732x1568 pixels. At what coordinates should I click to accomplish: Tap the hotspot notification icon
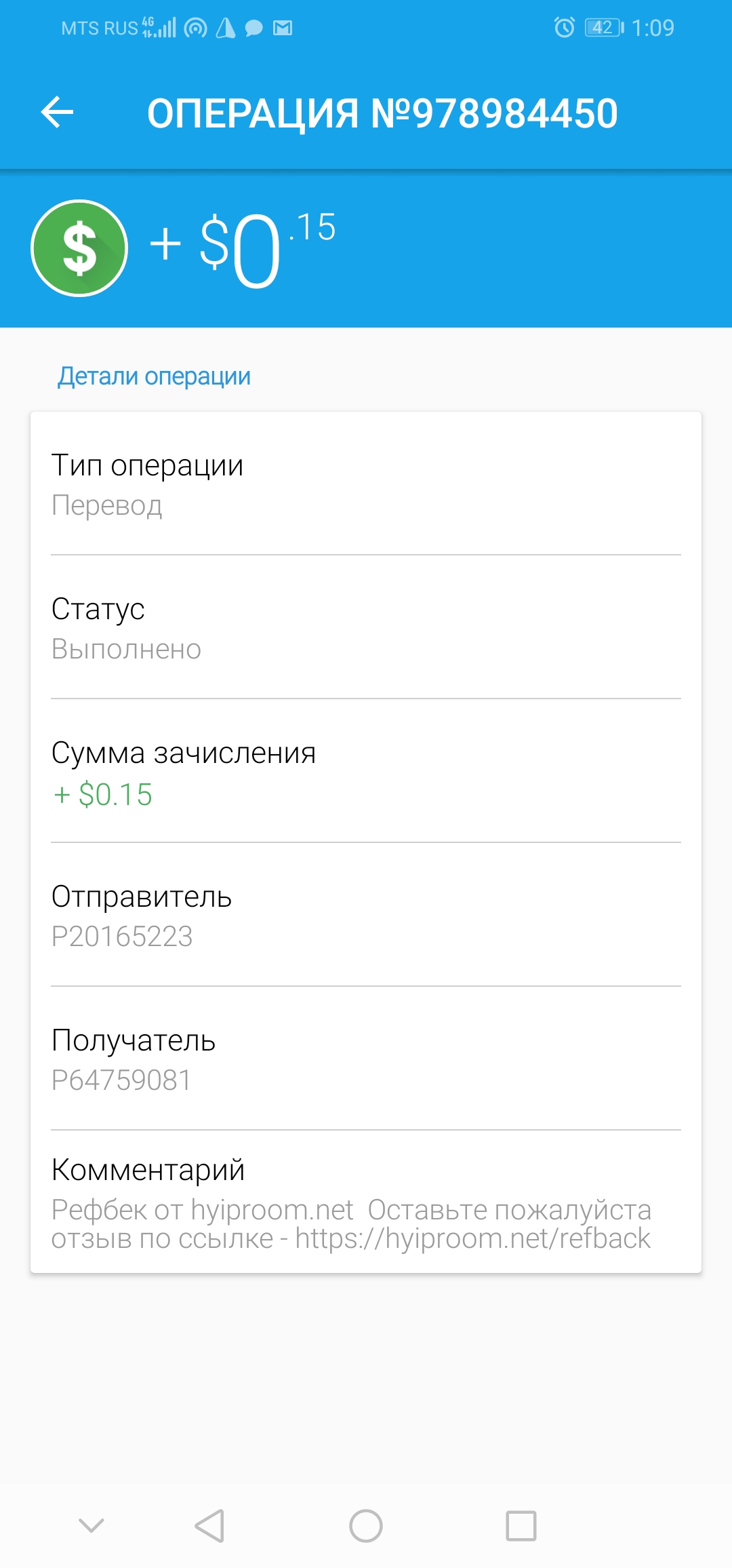click(196, 28)
